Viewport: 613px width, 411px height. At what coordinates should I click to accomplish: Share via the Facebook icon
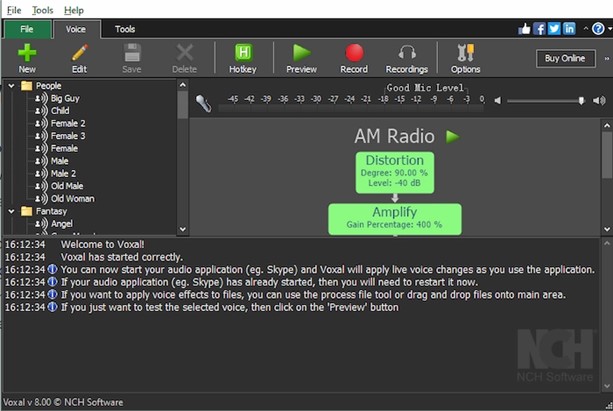coord(539,29)
